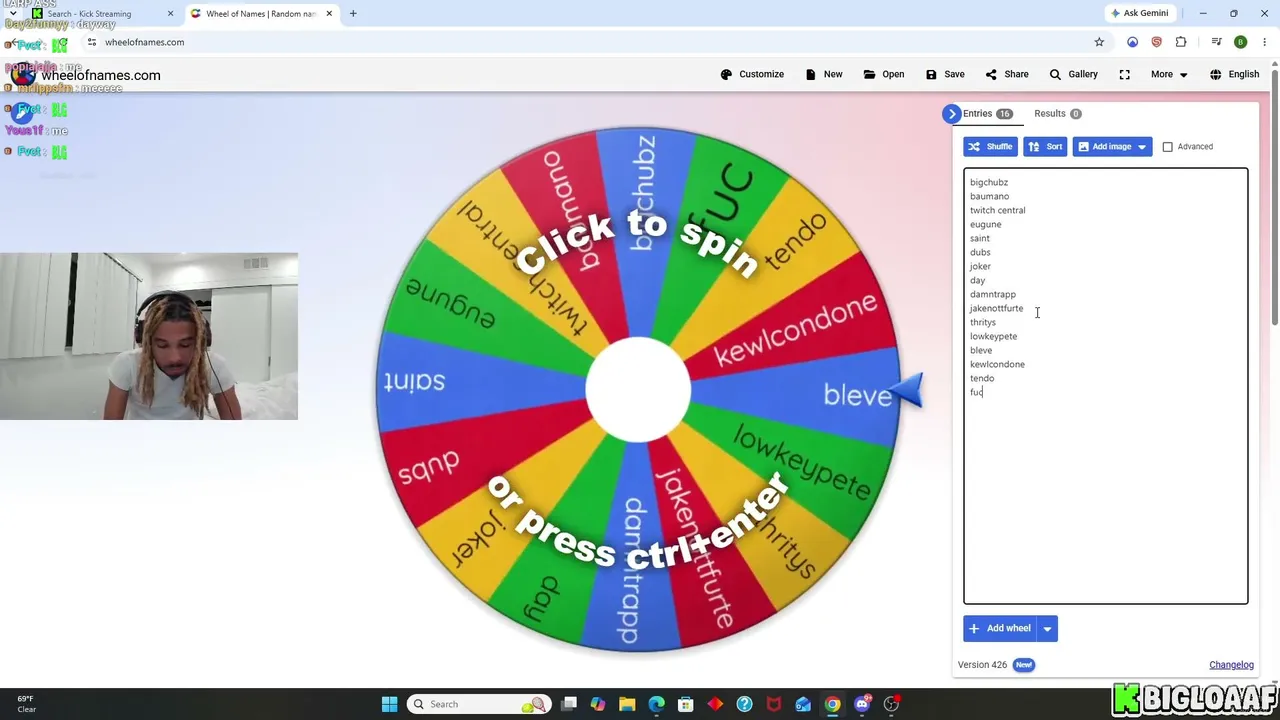Viewport: 1280px width, 720px height.
Task: Open OBS Studio from the taskbar
Action: pos(891,704)
